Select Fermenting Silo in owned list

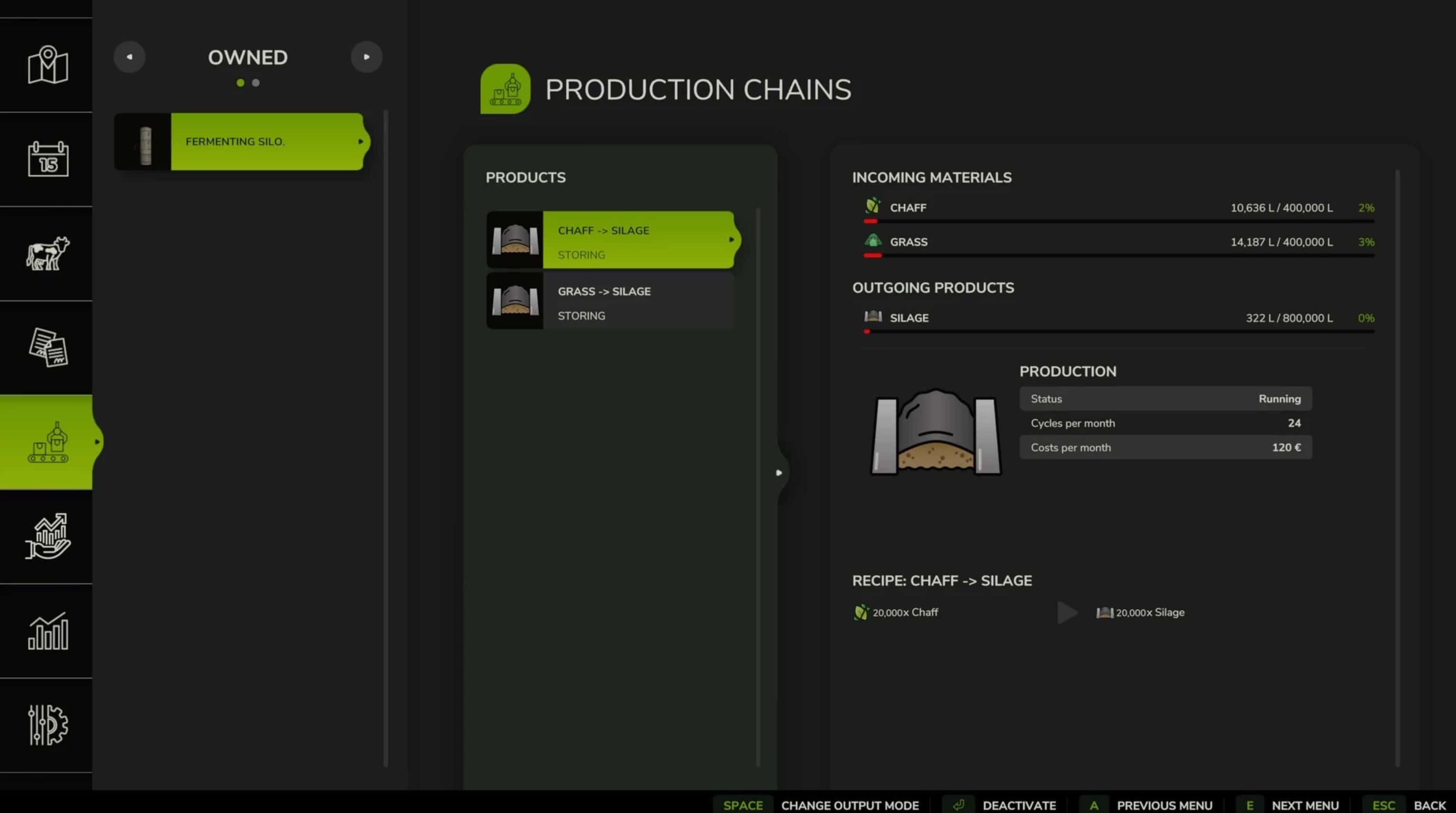(267, 141)
